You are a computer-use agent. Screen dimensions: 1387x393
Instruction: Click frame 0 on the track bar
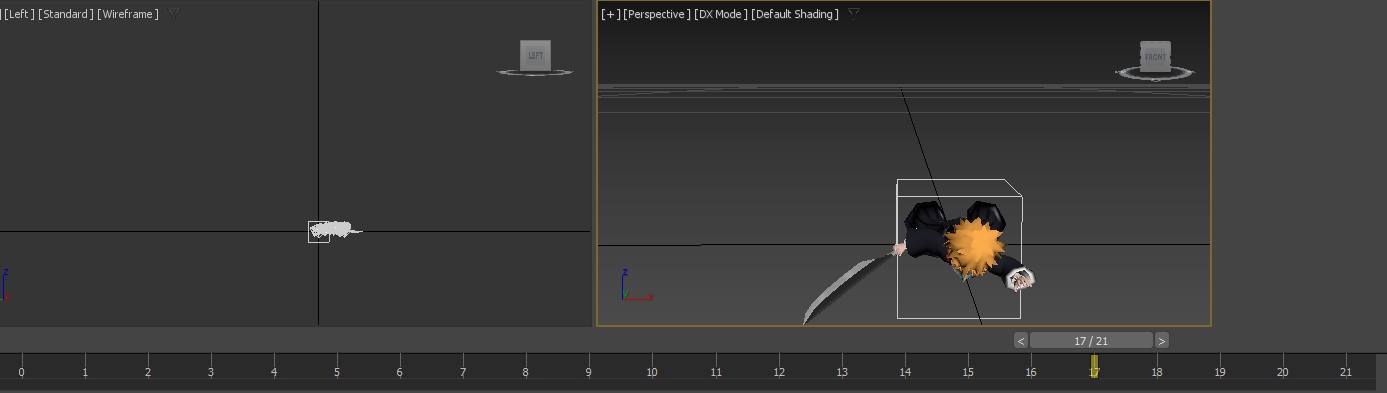click(x=21, y=372)
